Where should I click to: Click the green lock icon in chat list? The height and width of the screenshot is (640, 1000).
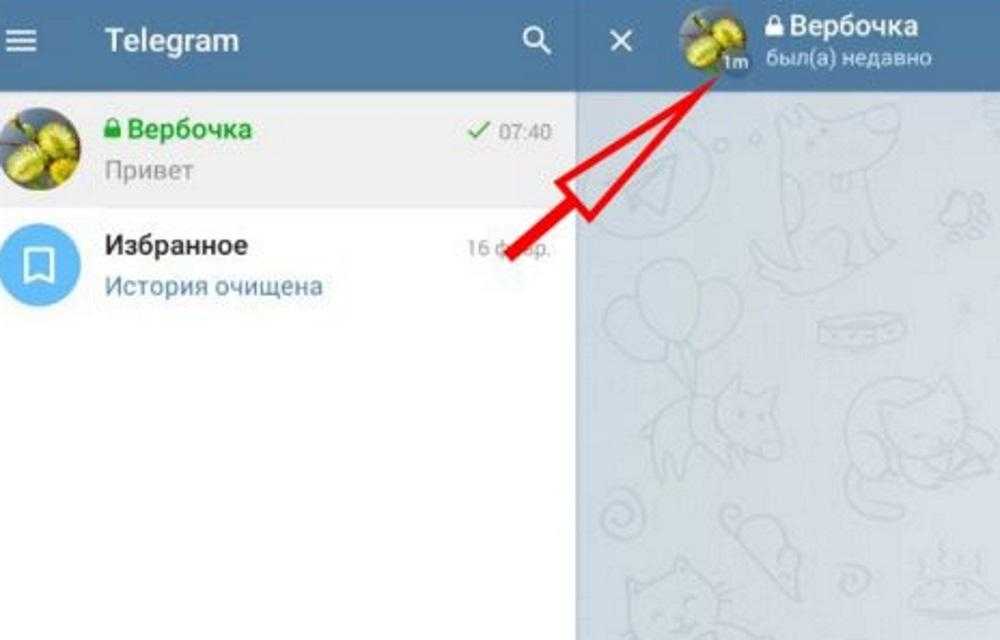coord(112,129)
